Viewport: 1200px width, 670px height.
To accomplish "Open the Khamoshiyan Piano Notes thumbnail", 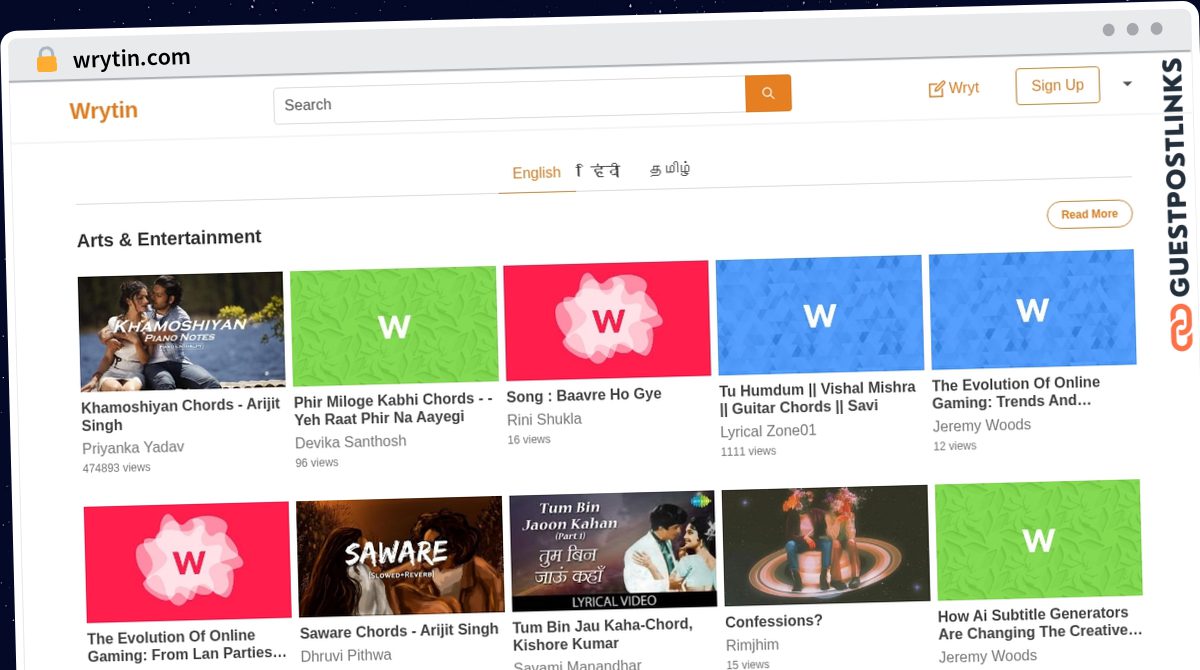I will 181,332.
